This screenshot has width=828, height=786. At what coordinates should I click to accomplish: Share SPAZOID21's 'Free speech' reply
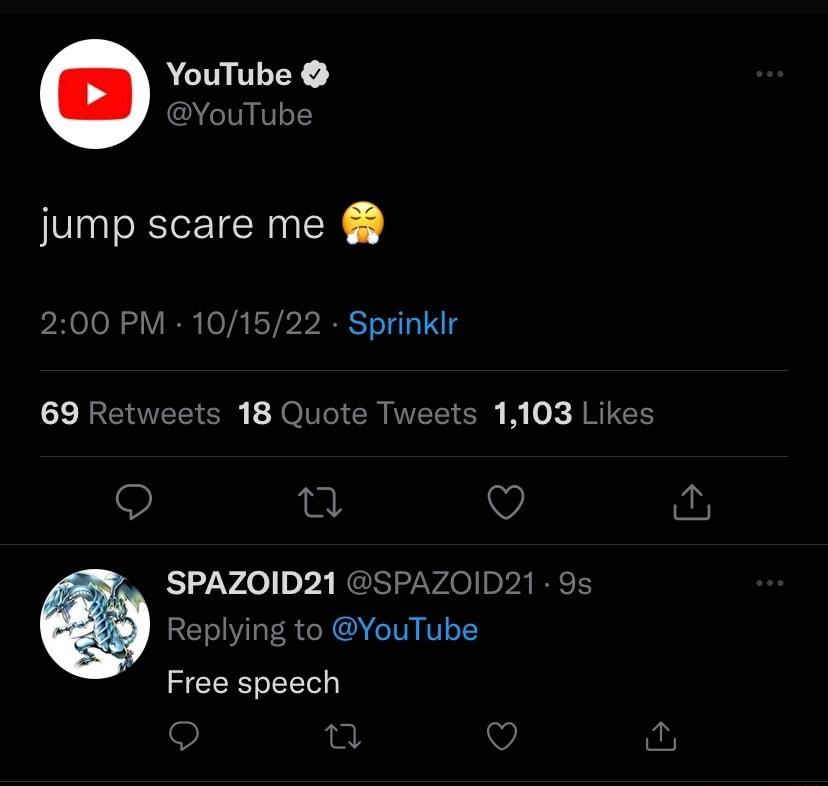pyautogui.click(x=660, y=736)
